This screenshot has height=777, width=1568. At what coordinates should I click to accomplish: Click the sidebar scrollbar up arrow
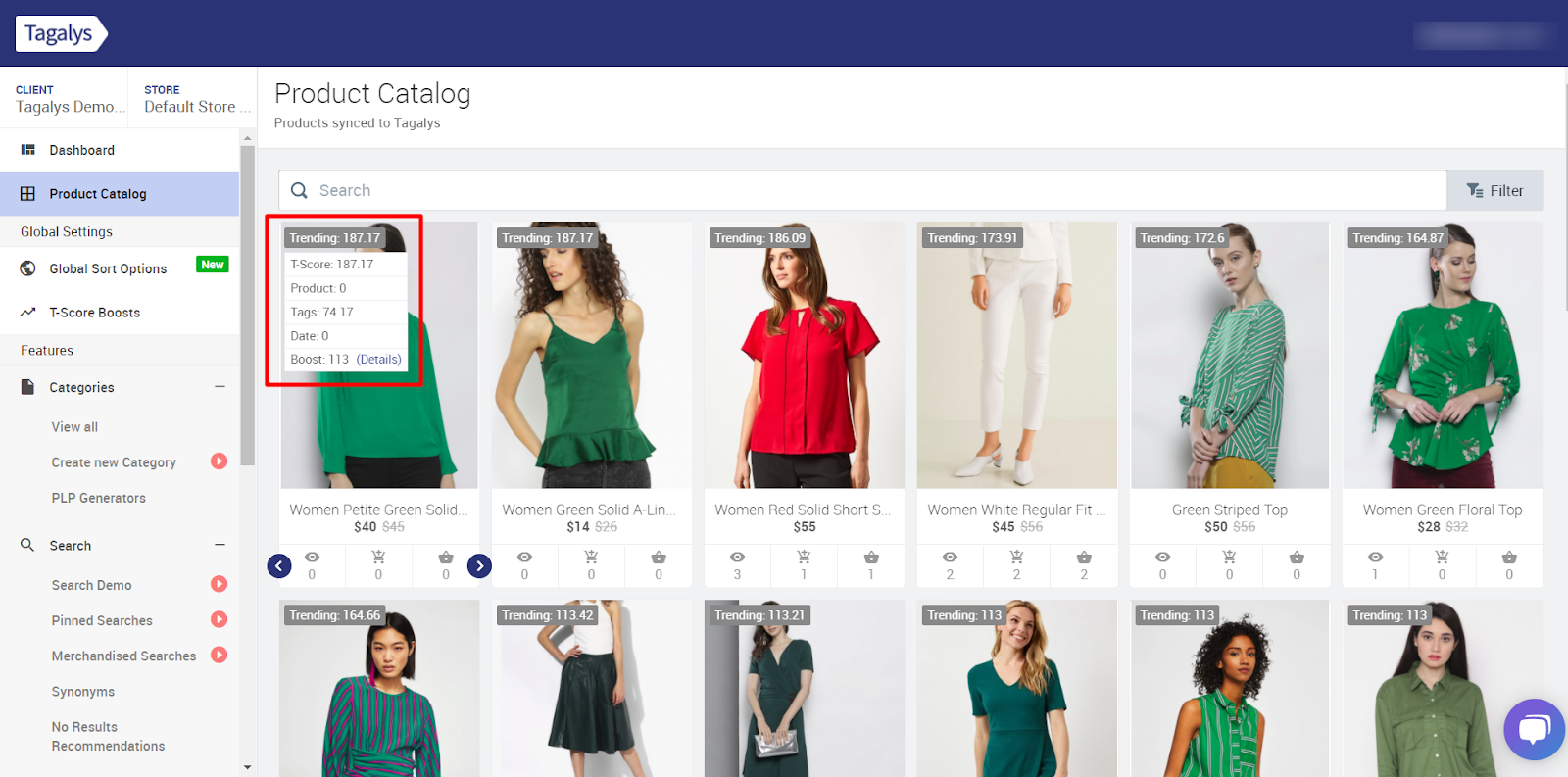point(247,137)
